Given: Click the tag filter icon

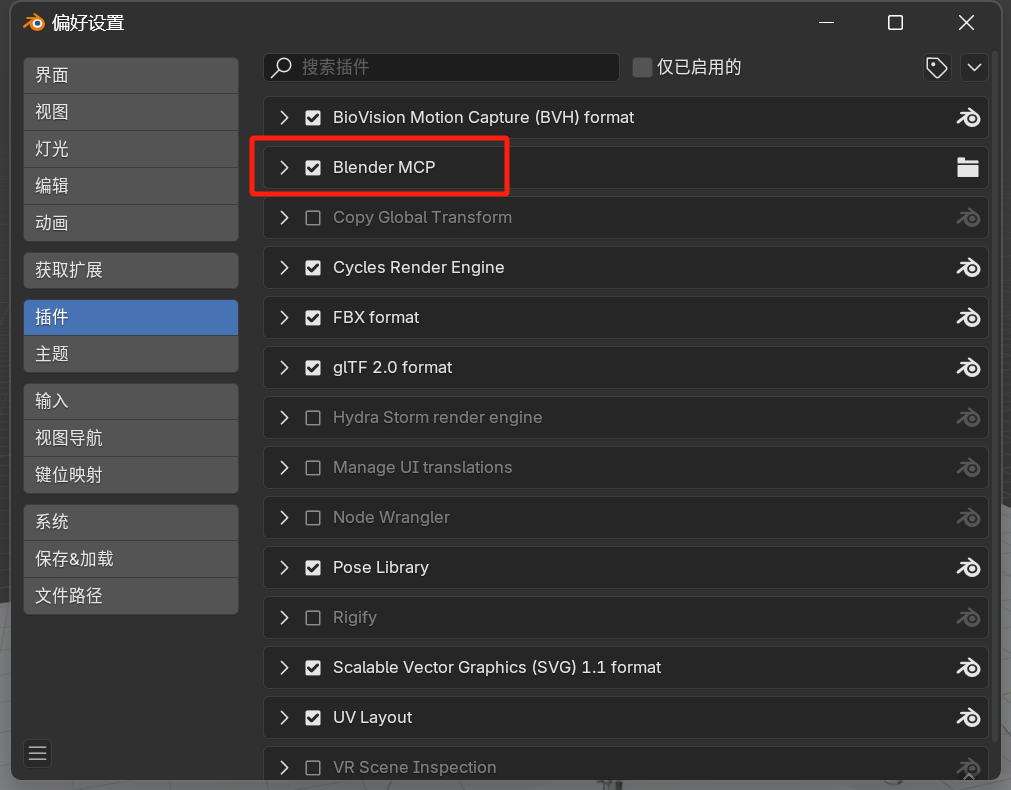Looking at the screenshot, I should tap(936, 67).
